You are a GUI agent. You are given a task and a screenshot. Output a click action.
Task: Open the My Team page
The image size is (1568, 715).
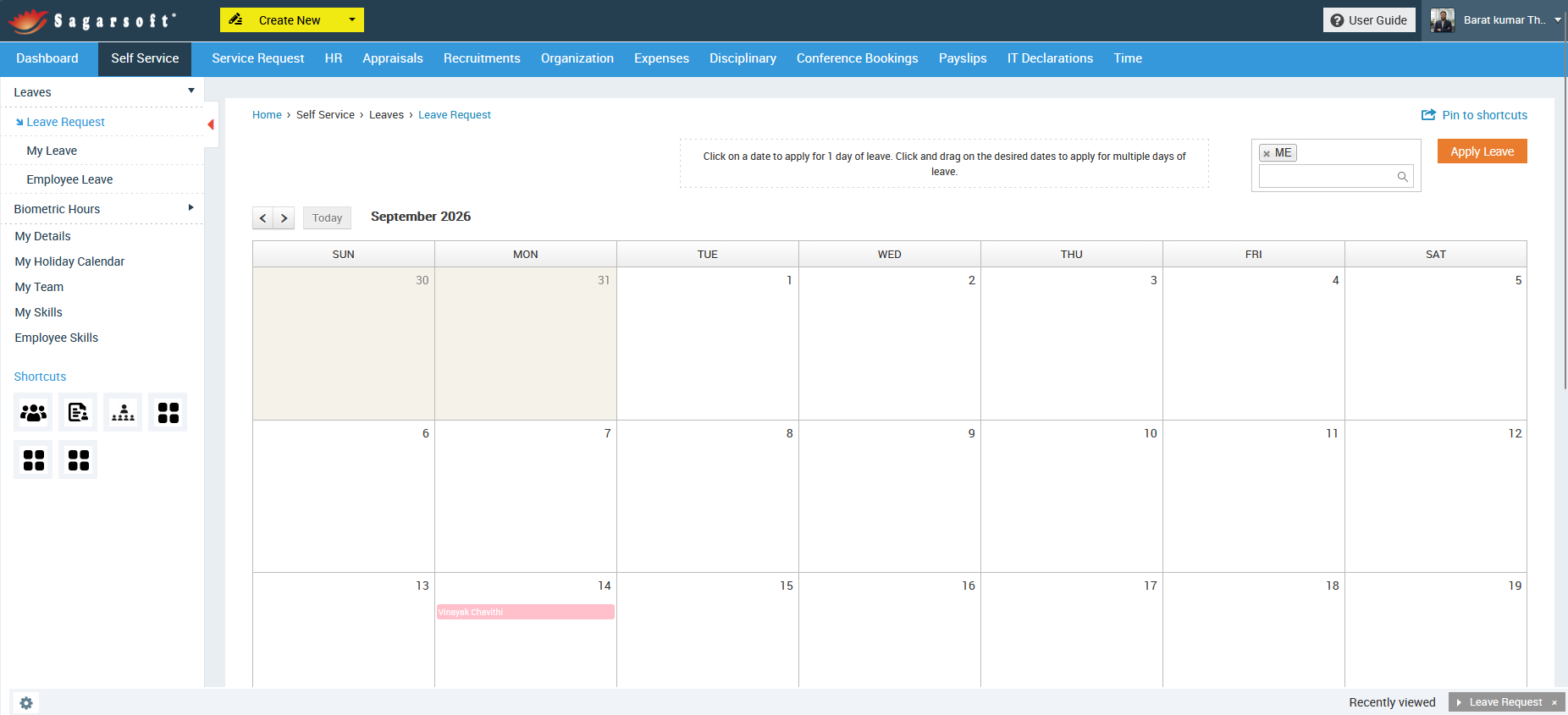39,287
